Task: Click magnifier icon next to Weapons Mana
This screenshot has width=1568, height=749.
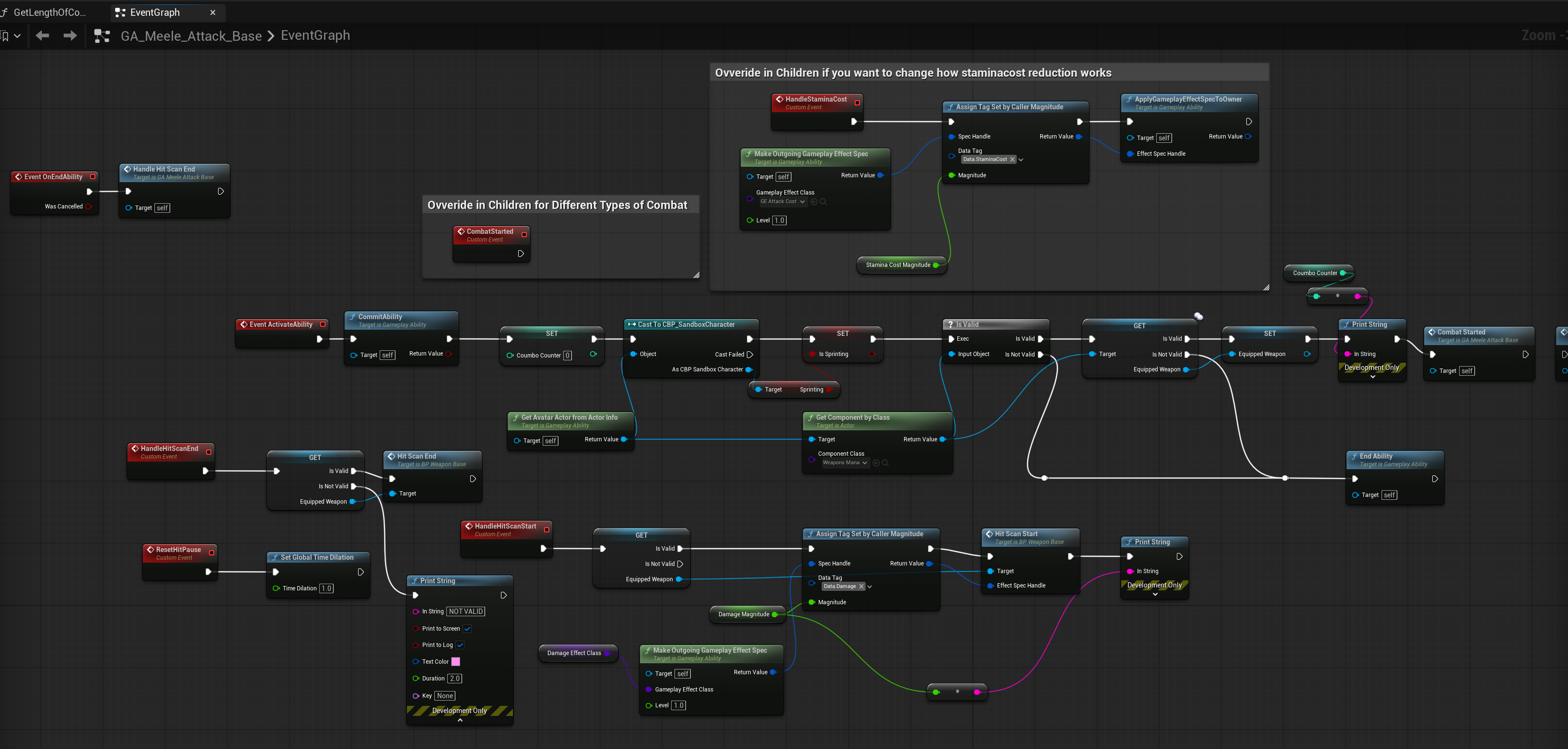Action: tap(885, 462)
